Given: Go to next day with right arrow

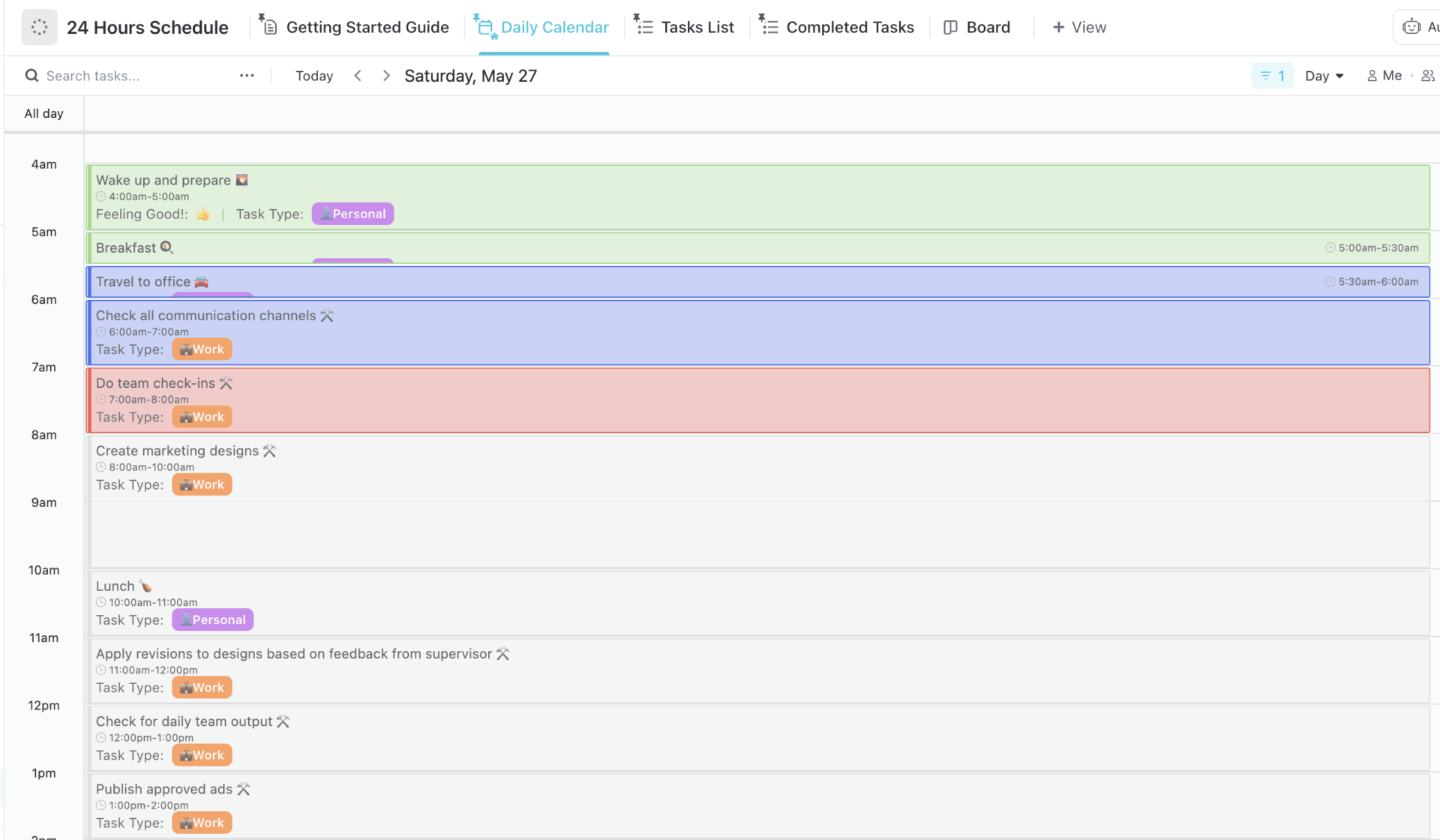Looking at the screenshot, I should [386, 76].
